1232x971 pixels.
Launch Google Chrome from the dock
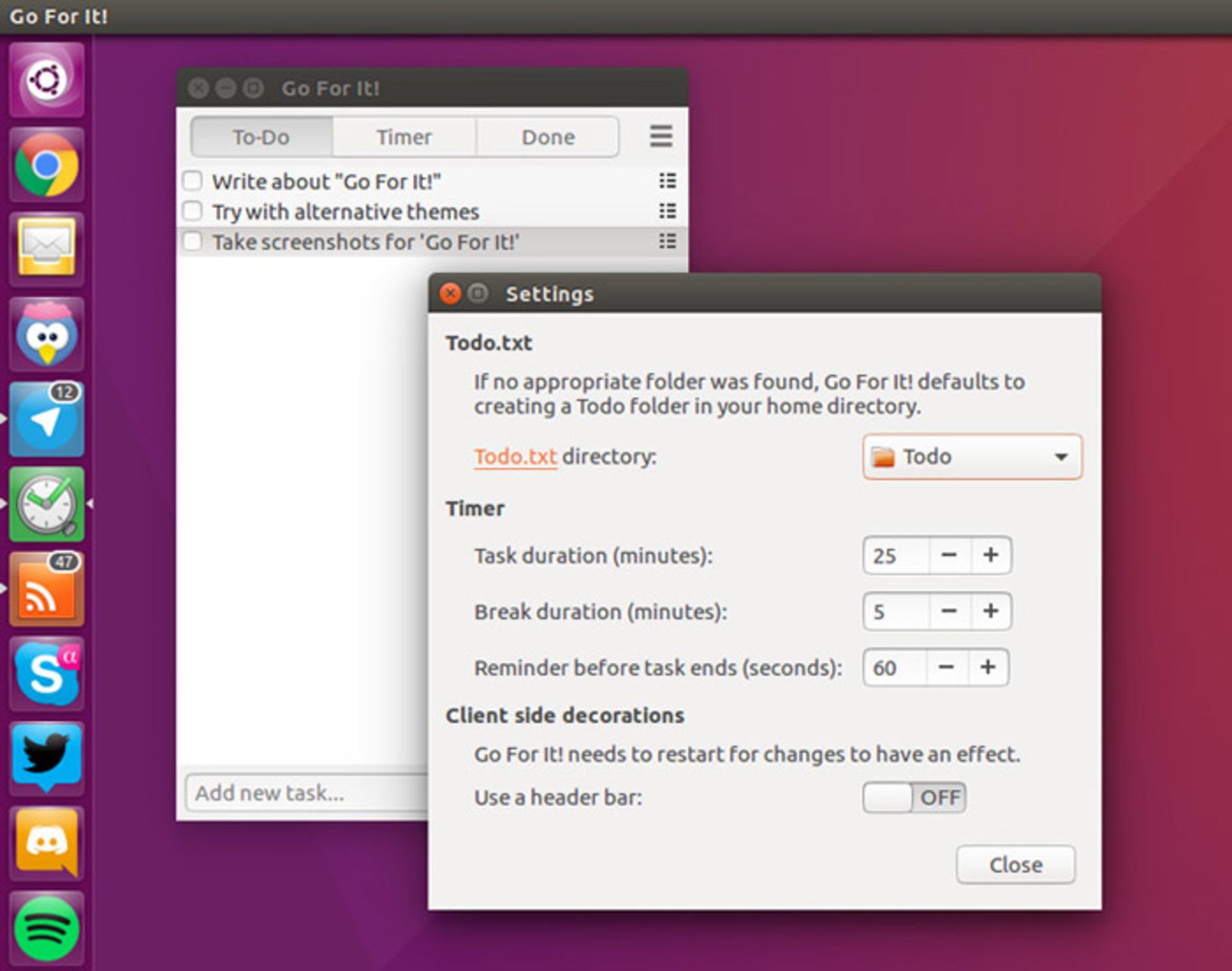pyautogui.click(x=47, y=165)
